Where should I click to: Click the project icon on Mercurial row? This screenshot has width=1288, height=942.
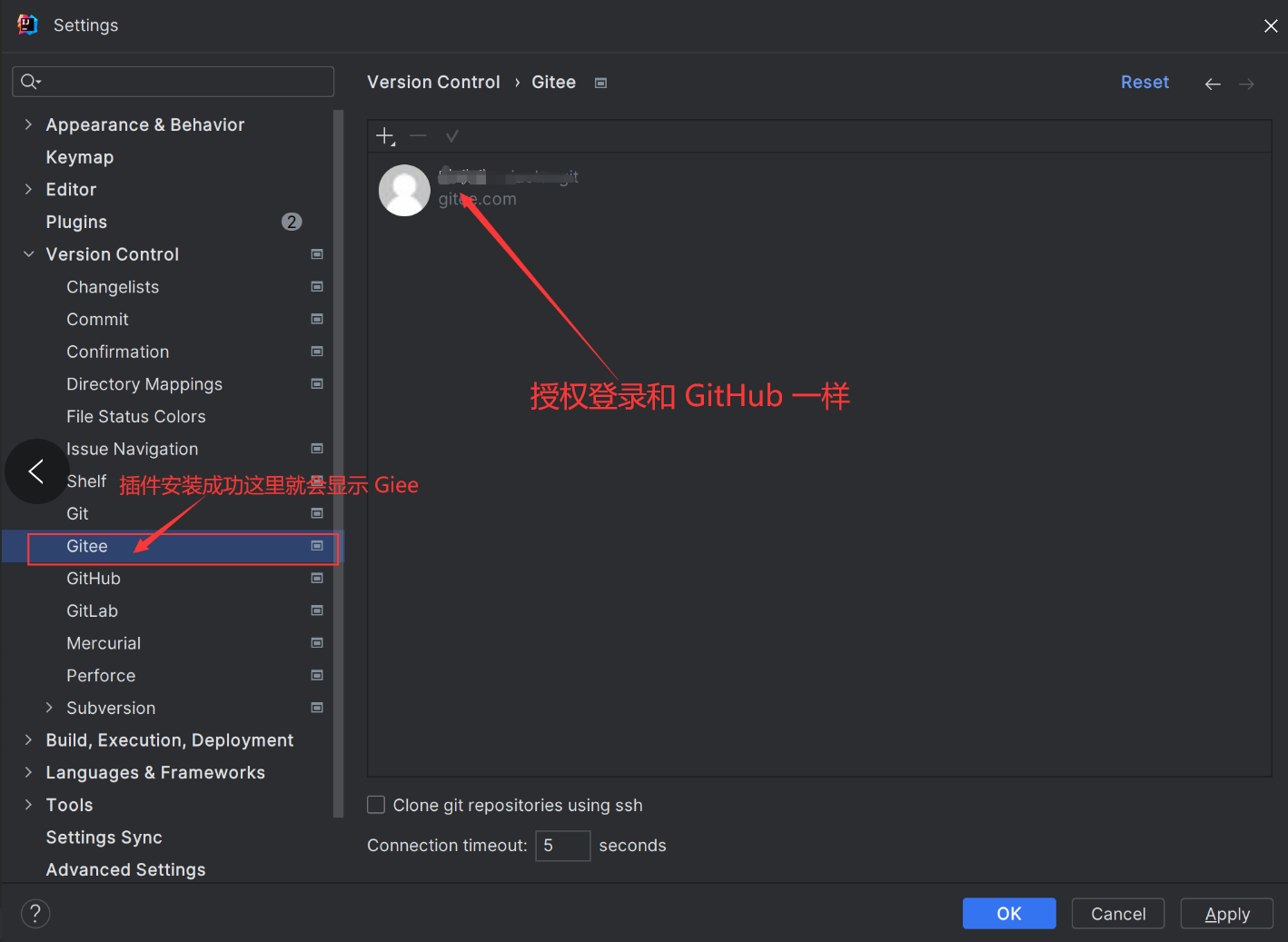(x=317, y=643)
